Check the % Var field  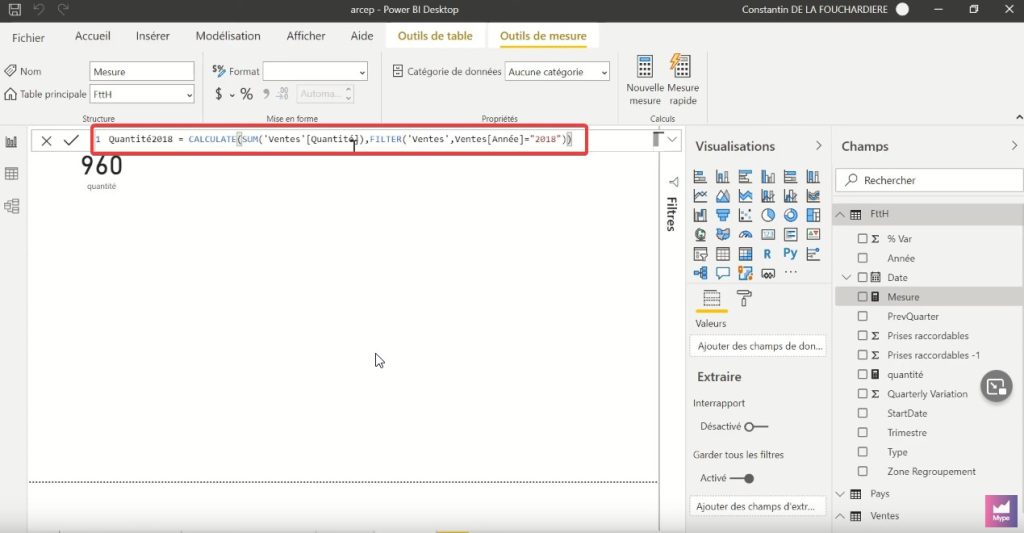tap(862, 239)
